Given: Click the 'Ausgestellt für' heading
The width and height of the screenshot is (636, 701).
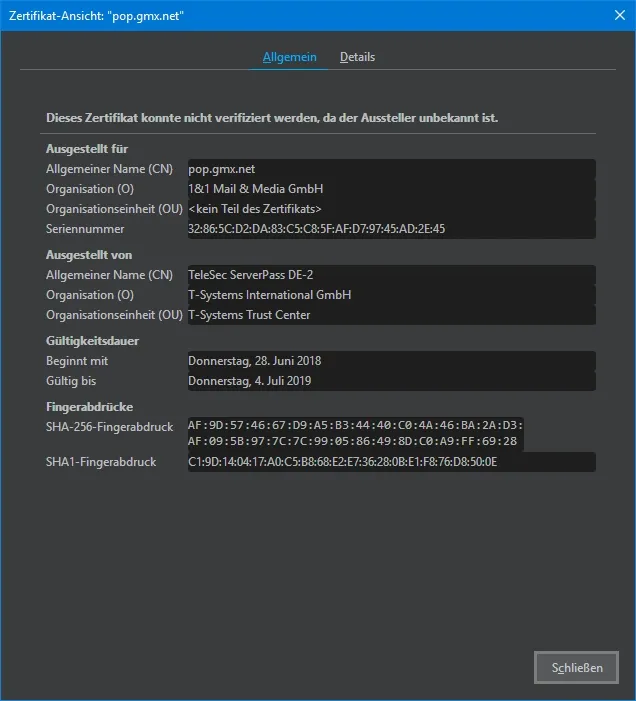Looking at the screenshot, I should coord(87,149).
